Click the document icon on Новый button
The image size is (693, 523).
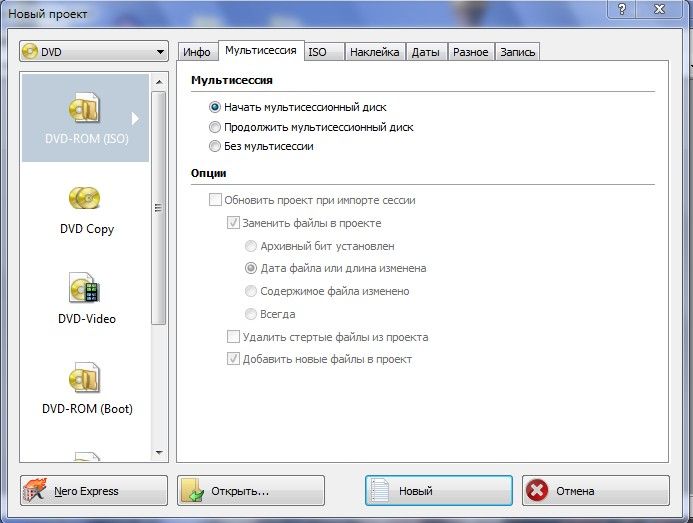[x=380, y=491]
